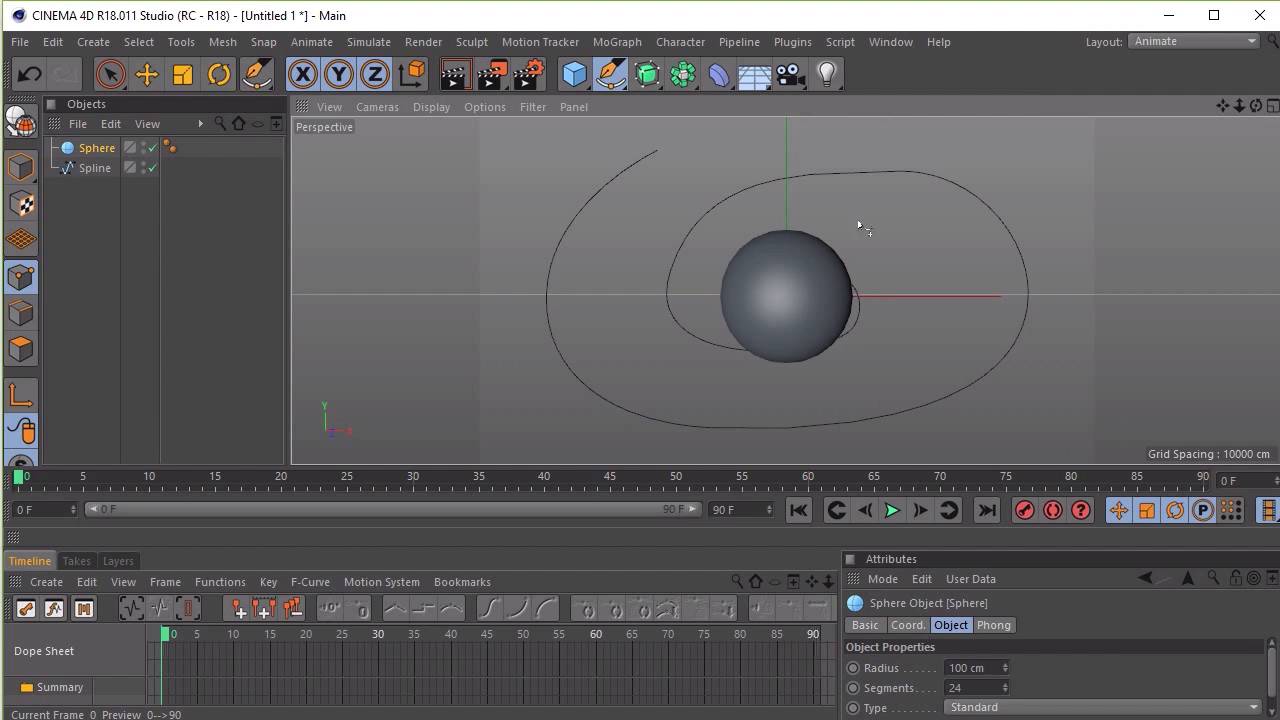
Task: Open the Light object icon
Action: click(x=827, y=75)
